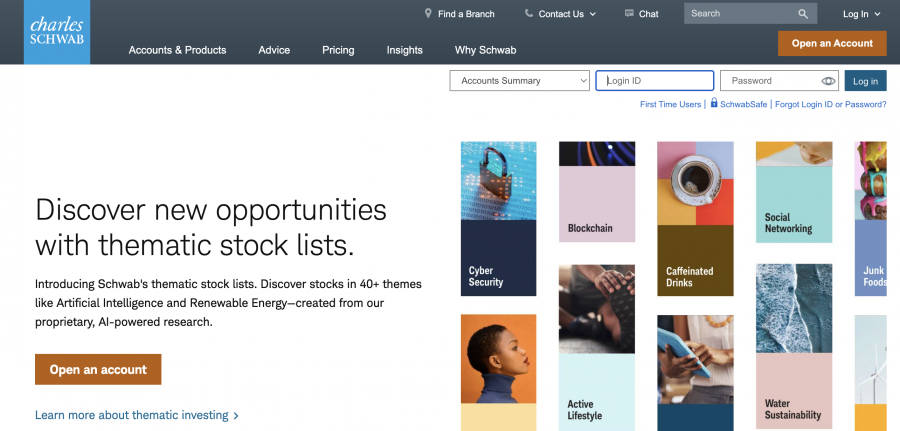This screenshot has width=900, height=431.
Task: Click the SchwabSafe lock icon
Action: coord(714,103)
